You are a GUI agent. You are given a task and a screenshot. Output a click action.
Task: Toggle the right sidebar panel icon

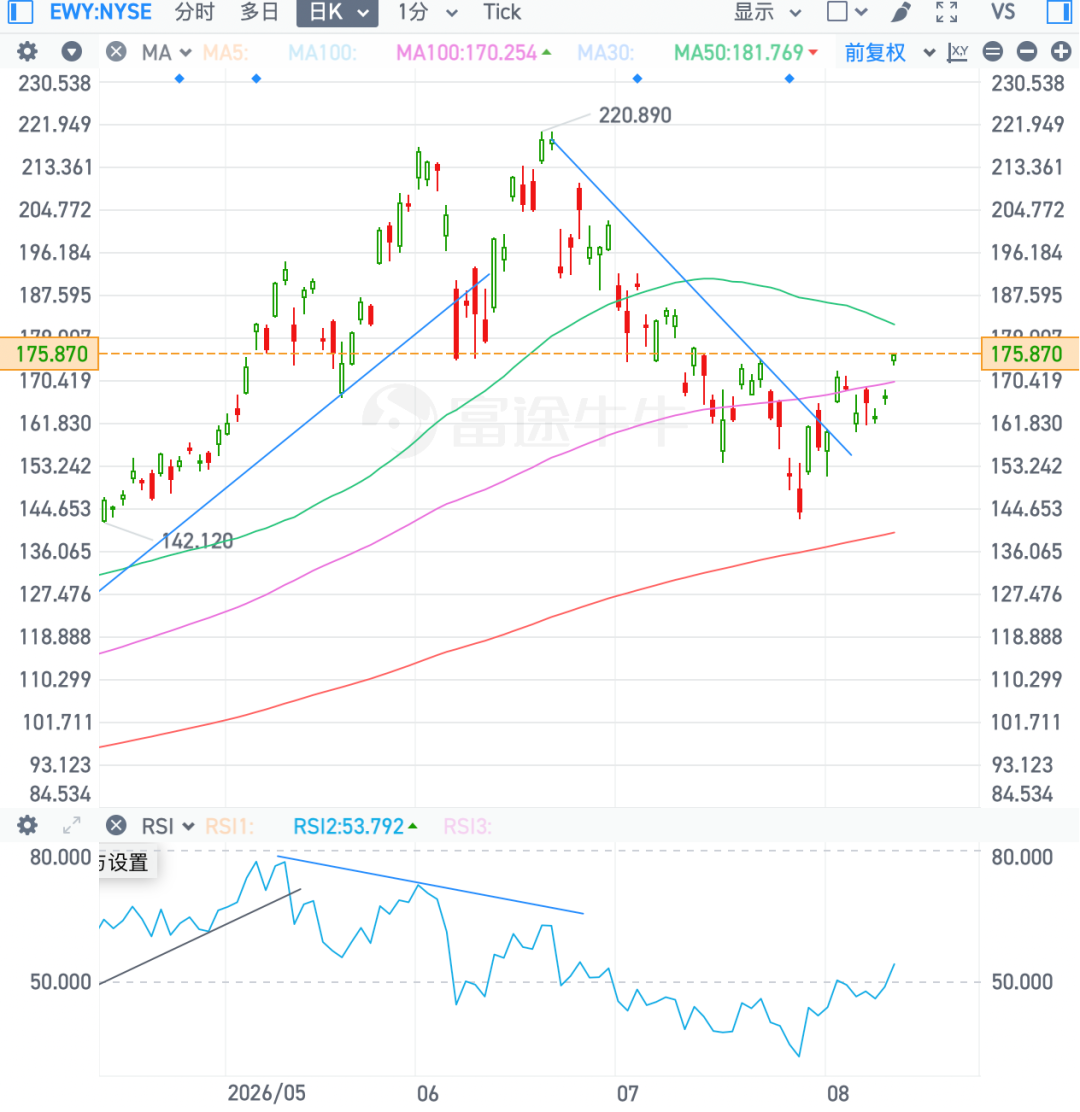pos(1059,11)
